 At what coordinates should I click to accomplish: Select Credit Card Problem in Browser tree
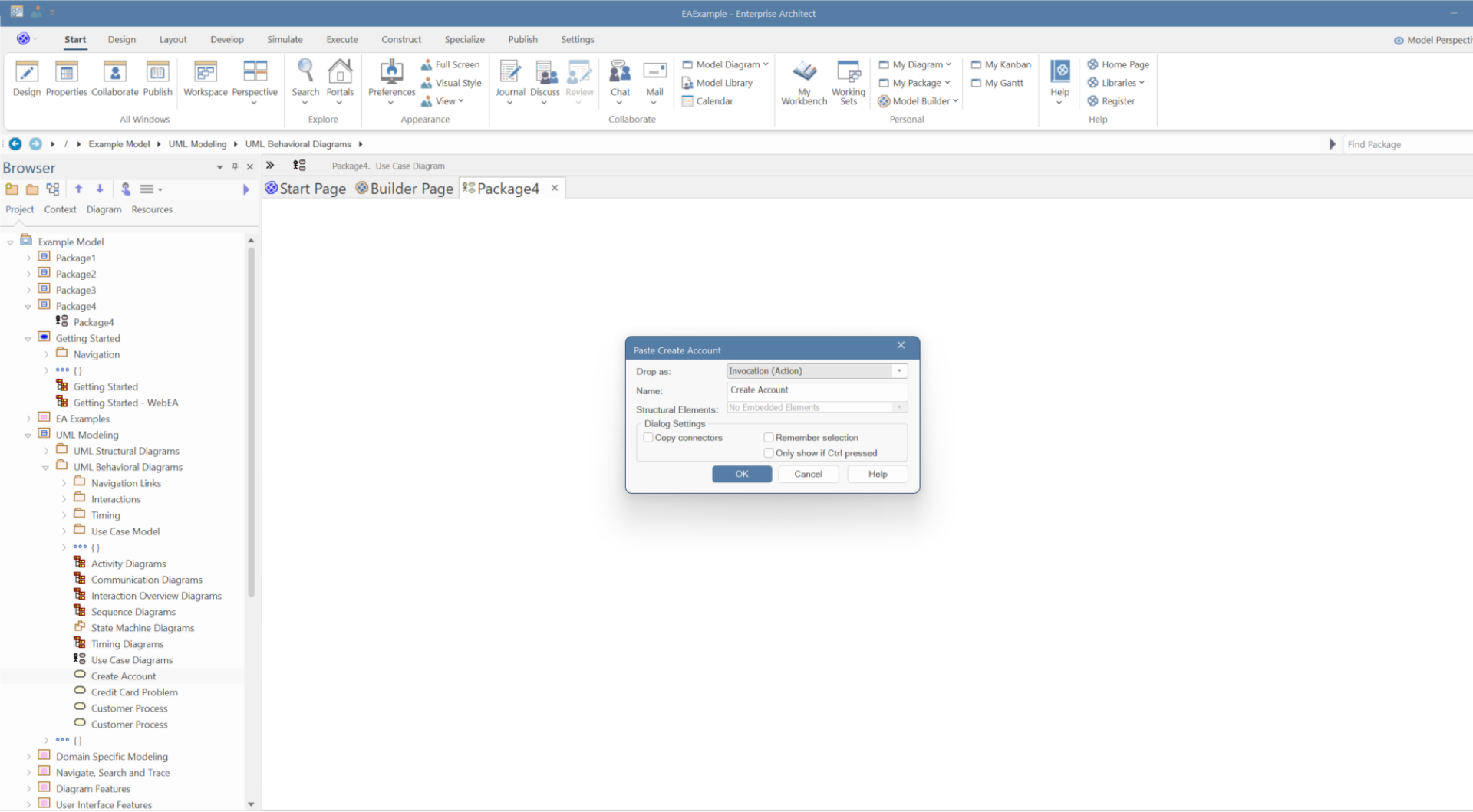pos(134,692)
